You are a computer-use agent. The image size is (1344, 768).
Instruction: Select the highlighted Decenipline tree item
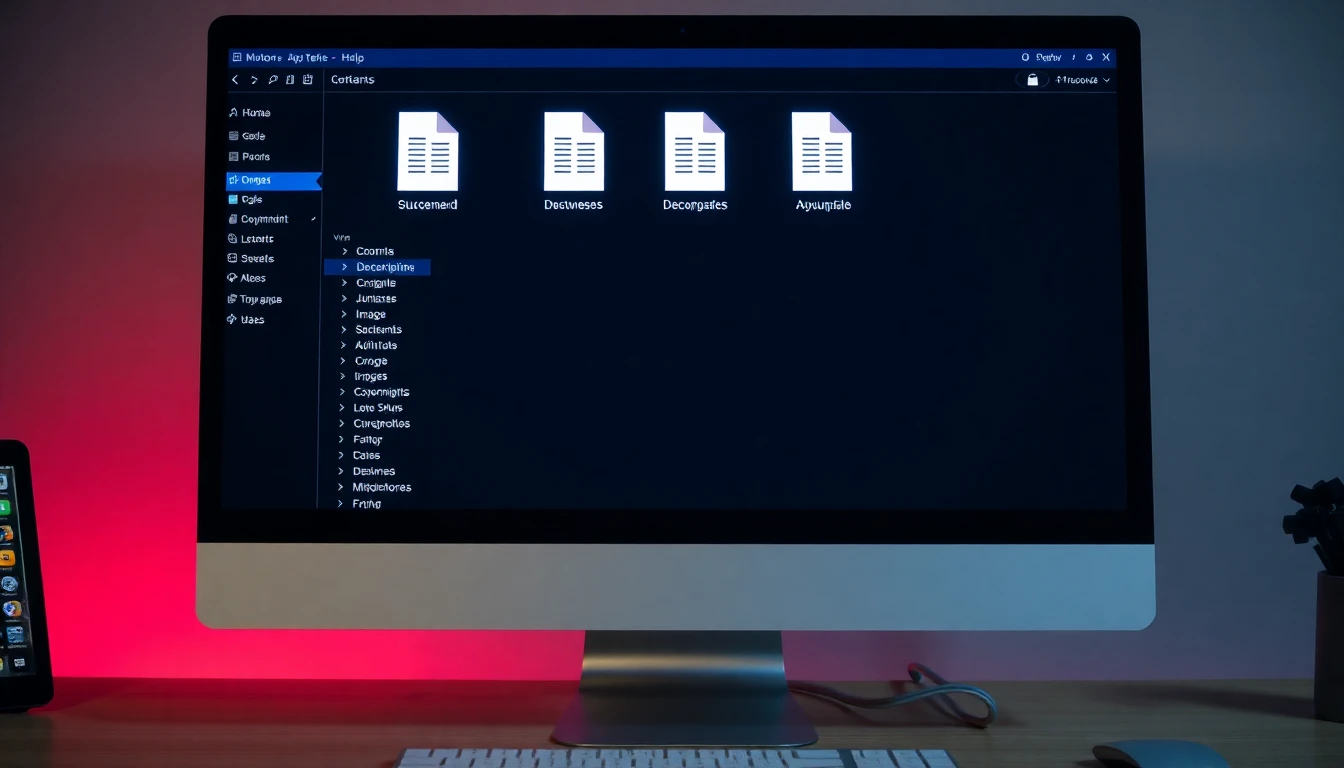pyautogui.click(x=384, y=267)
